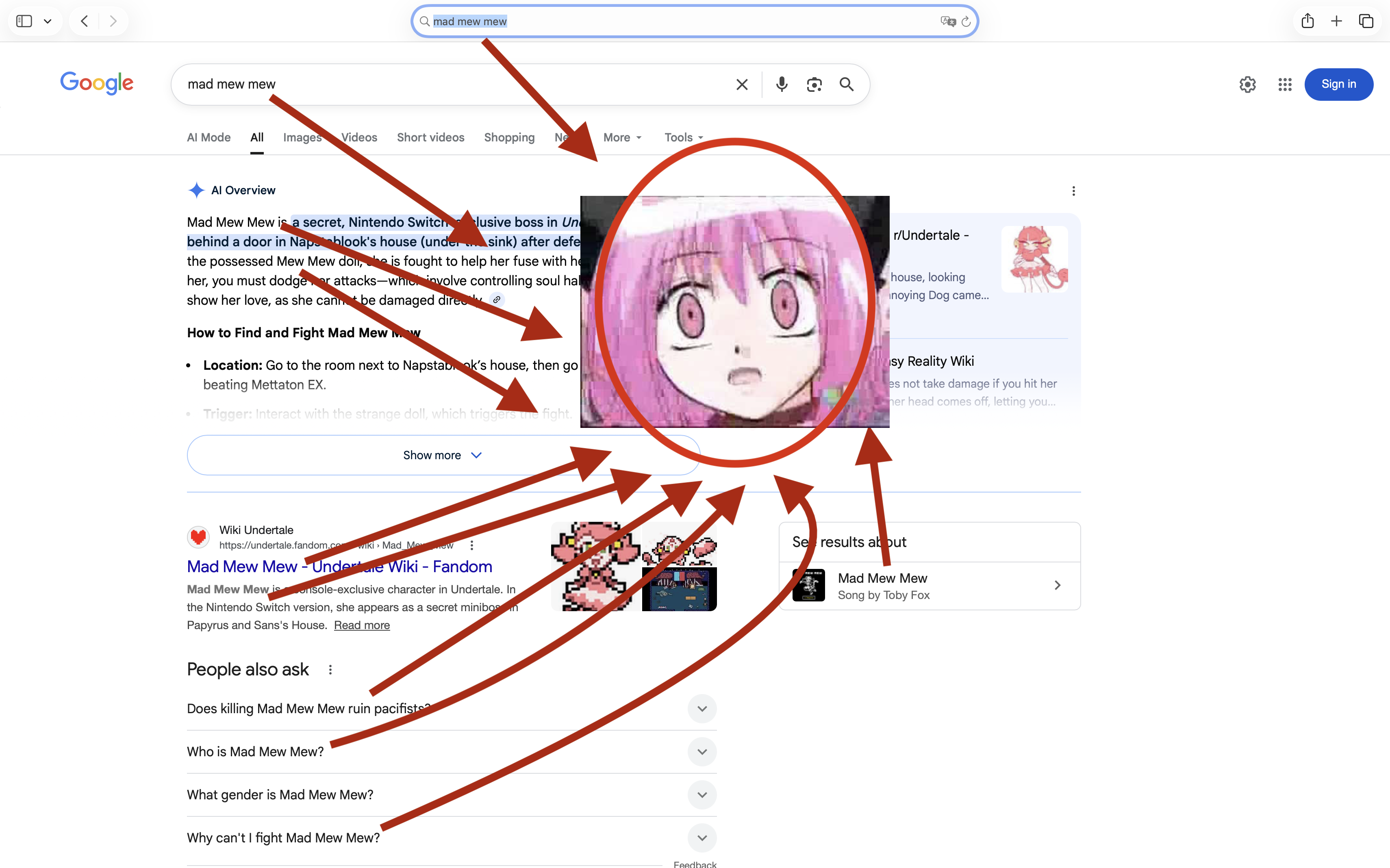Viewport: 1390px width, 868px height.
Task: Open the Google apps grid
Action: coord(1285,85)
